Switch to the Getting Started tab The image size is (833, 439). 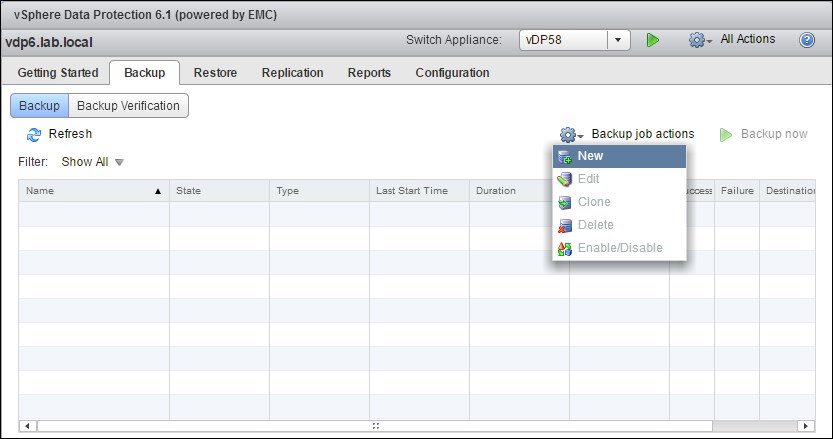point(58,73)
